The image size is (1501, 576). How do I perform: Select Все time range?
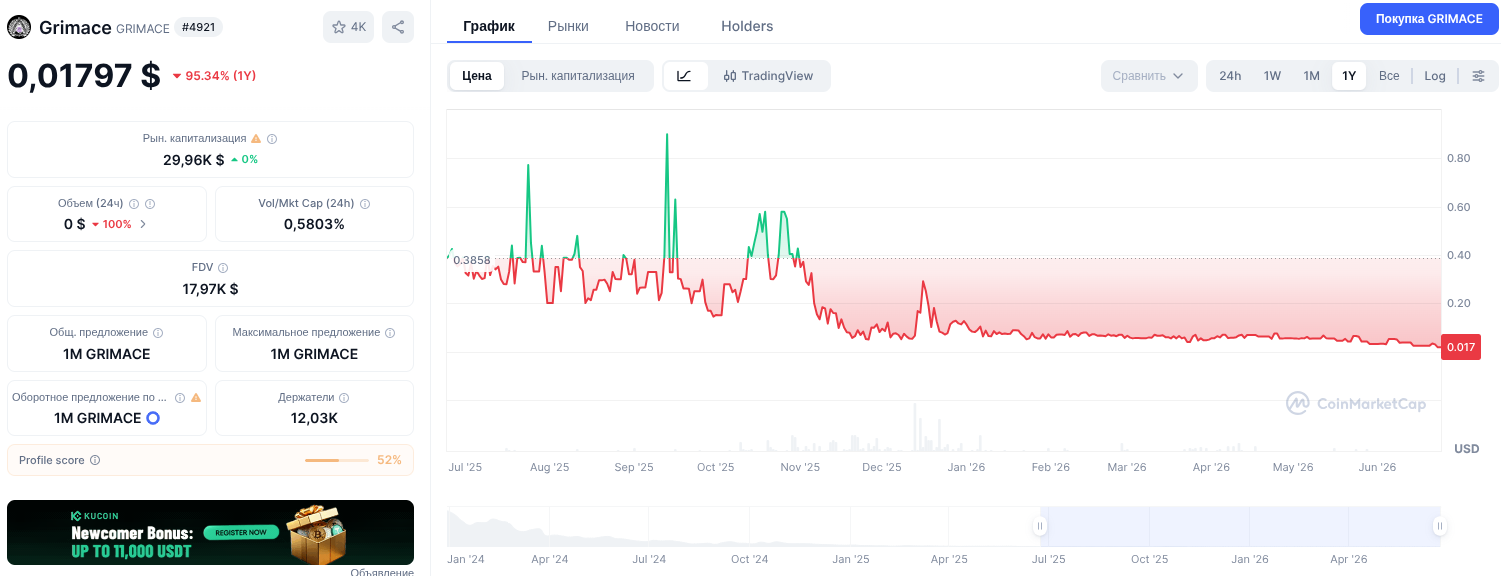[1389, 76]
